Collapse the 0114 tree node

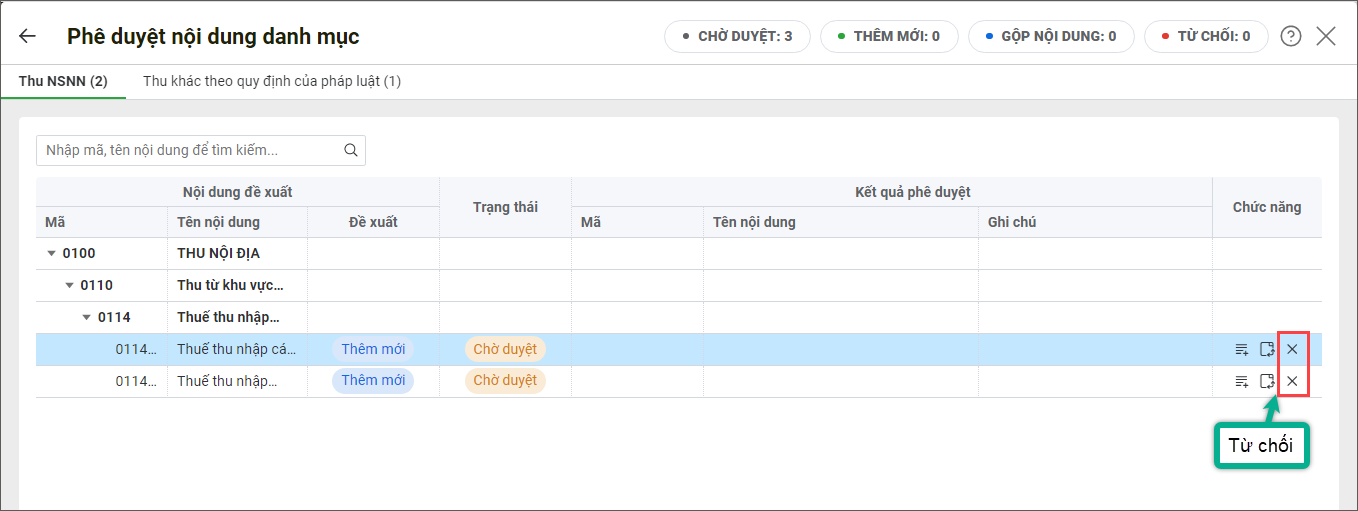pyautogui.click(x=87, y=318)
